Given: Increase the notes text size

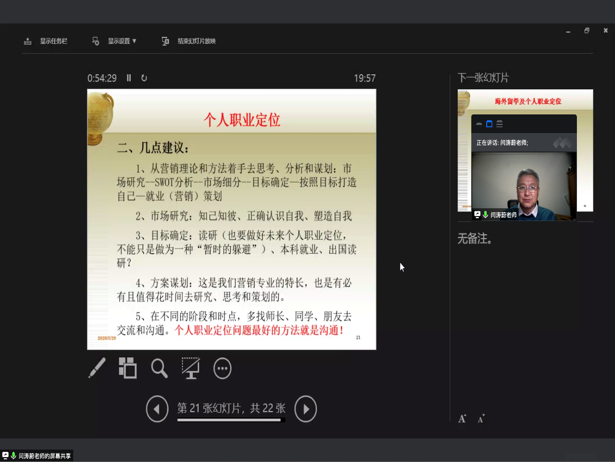Looking at the screenshot, I should 462,419.
